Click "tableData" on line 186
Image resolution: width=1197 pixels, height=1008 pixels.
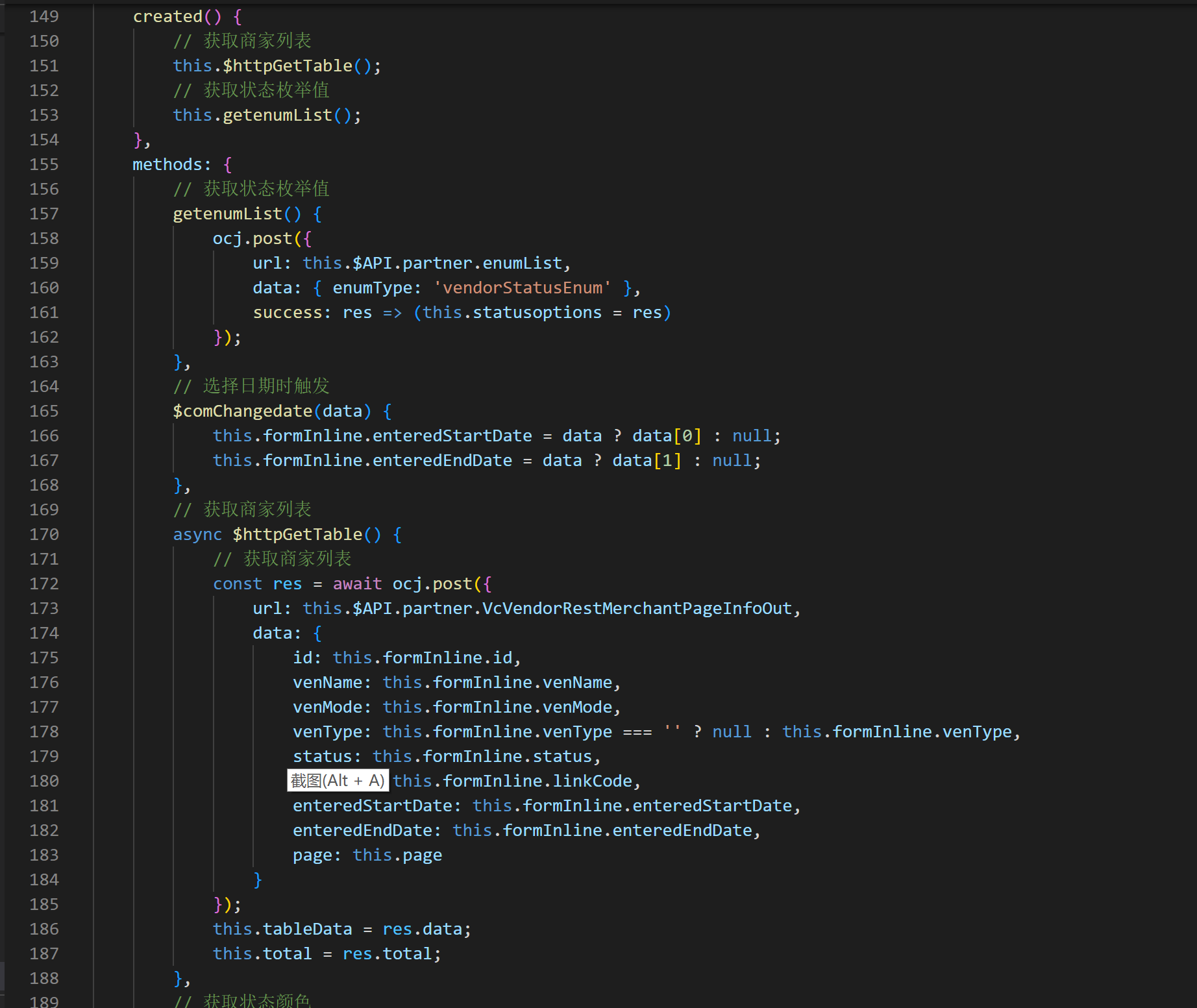308,929
